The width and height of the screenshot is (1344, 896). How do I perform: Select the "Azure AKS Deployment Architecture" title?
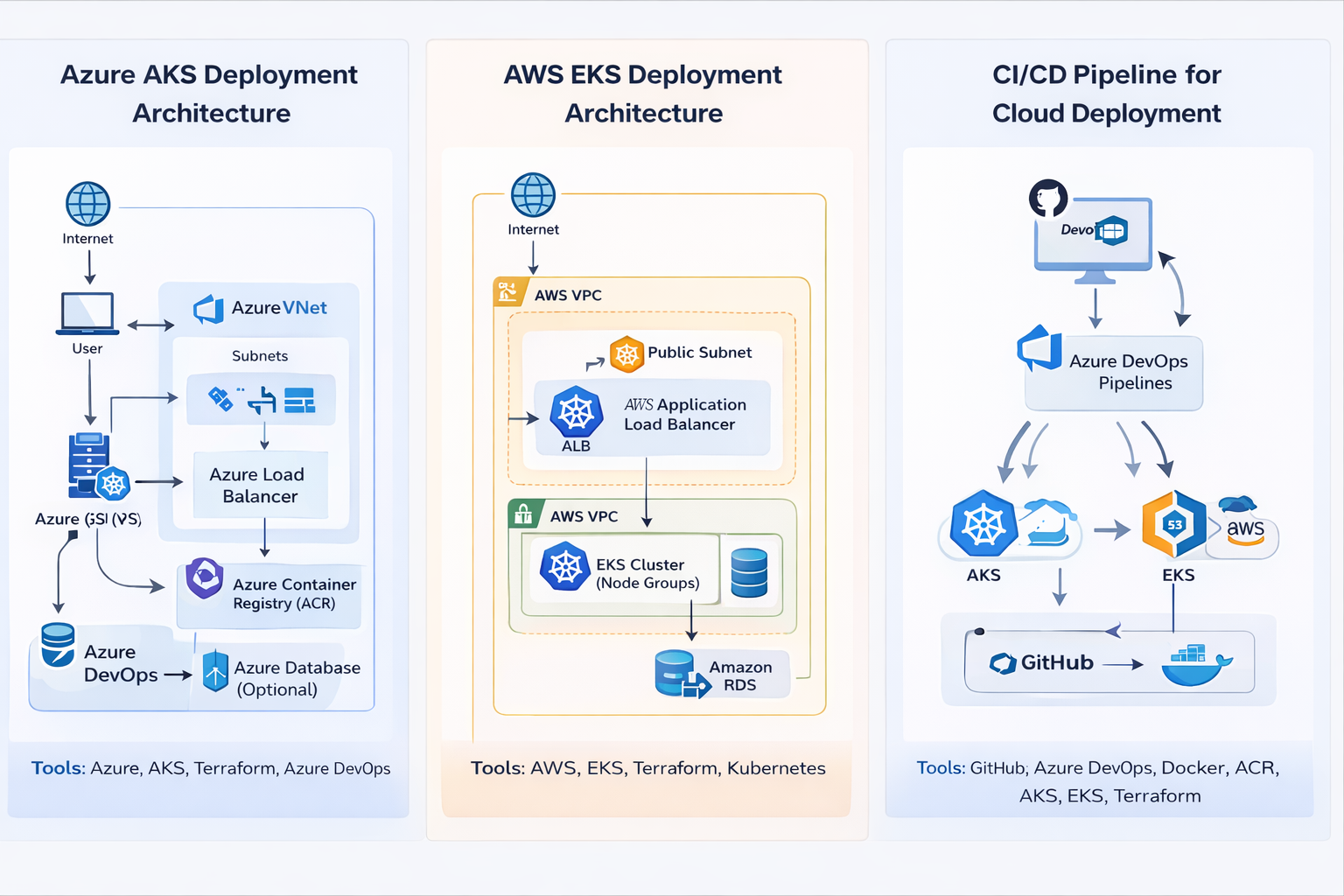coord(209,94)
